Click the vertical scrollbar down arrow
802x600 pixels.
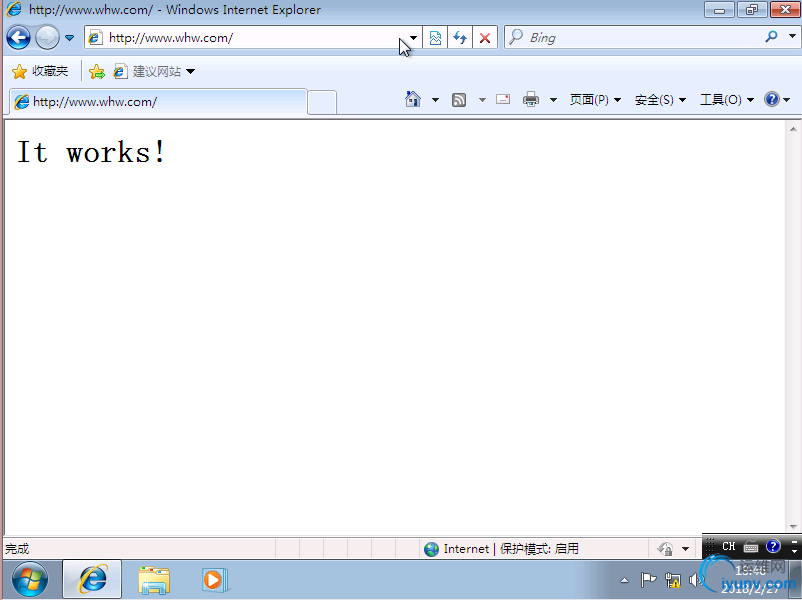pos(793,526)
